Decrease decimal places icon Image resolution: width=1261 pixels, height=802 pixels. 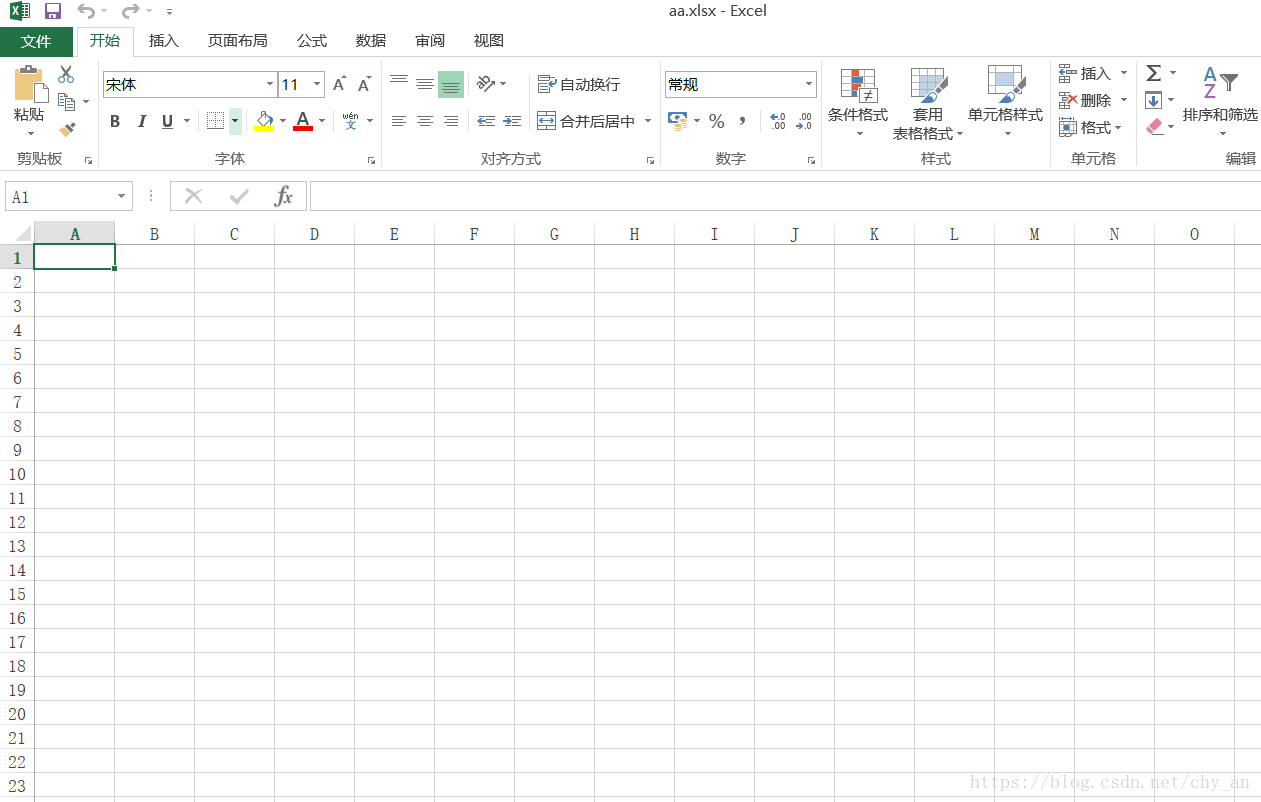(x=804, y=121)
